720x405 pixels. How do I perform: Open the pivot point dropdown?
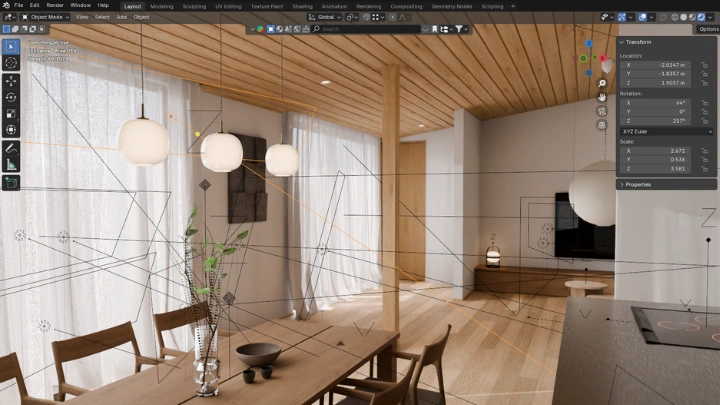point(352,17)
